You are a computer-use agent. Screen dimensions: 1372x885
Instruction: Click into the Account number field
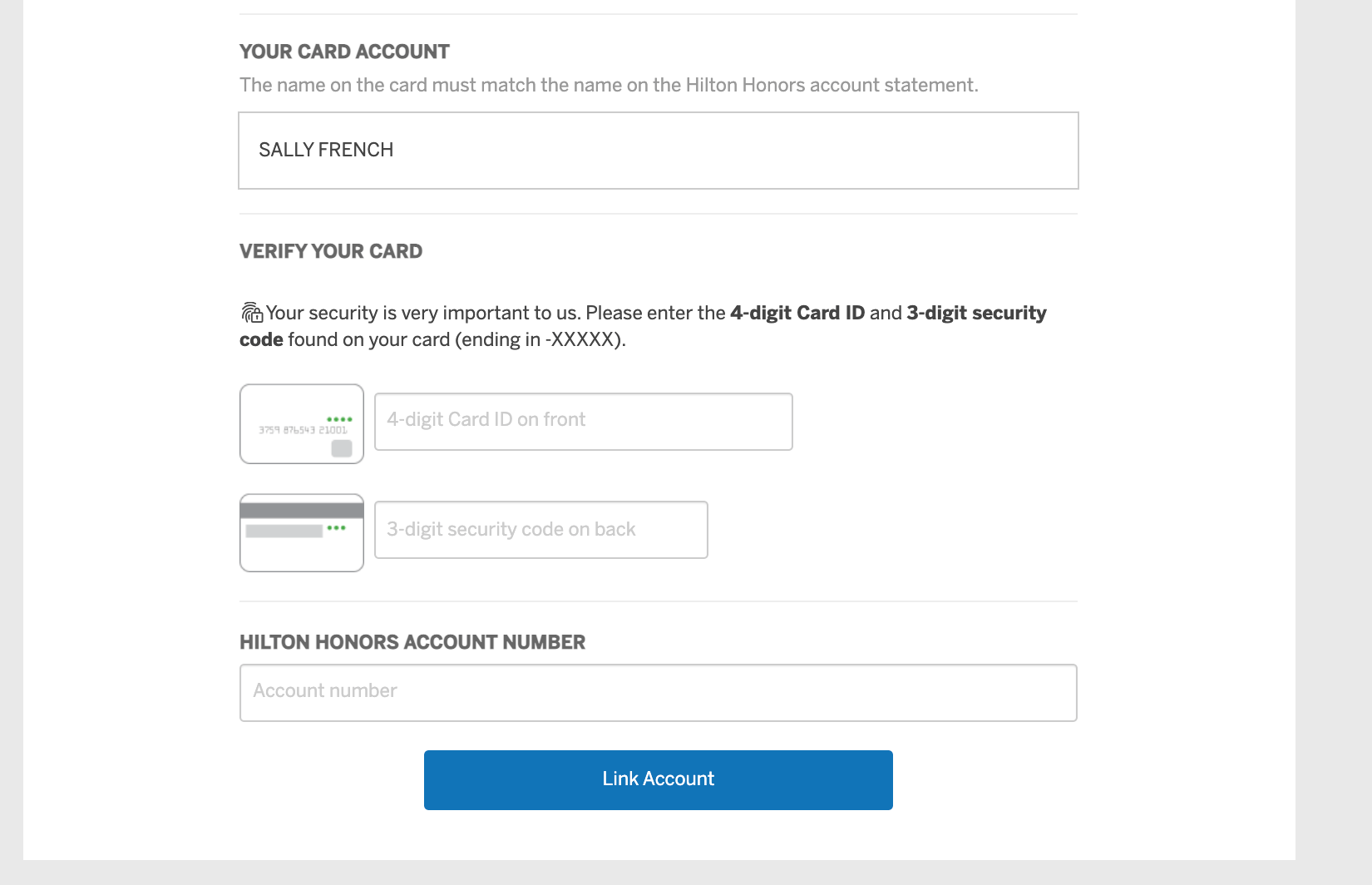tap(658, 692)
